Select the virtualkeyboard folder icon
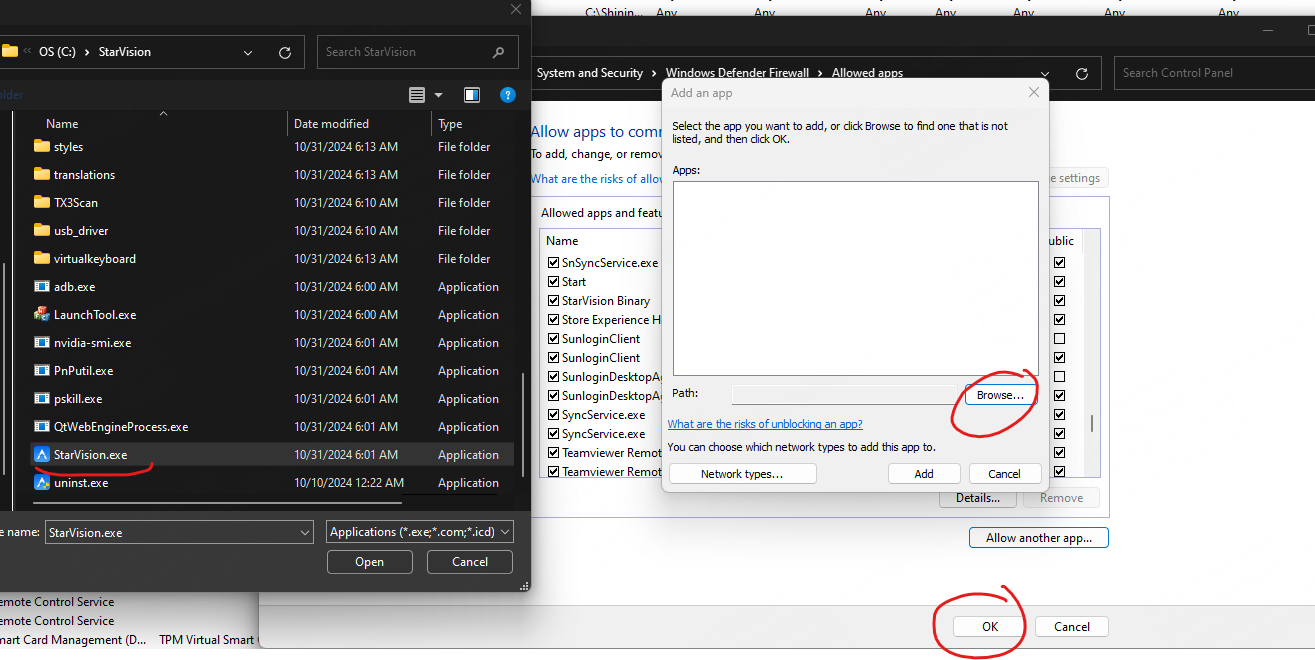The image size is (1315, 660). tap(42, 258)
